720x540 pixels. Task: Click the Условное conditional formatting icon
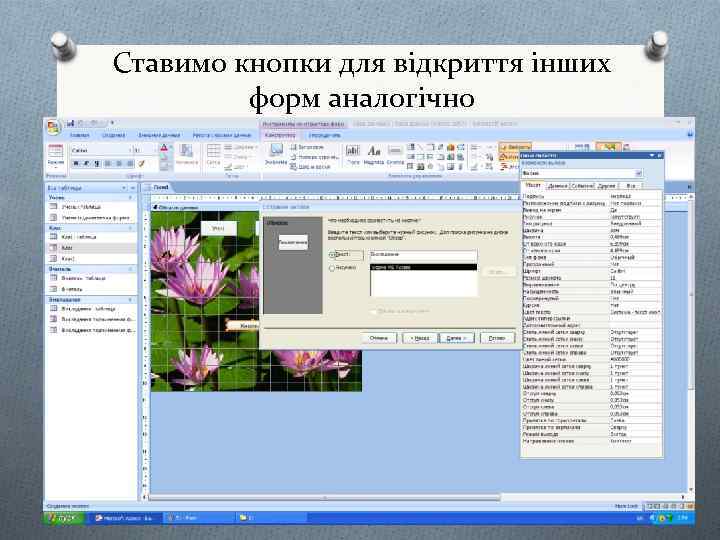[187, 155]
